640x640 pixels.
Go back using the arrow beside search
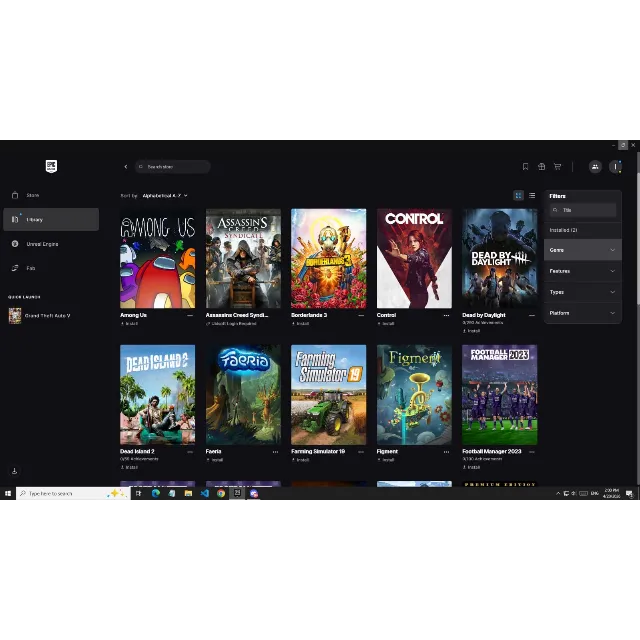[126, 167]
